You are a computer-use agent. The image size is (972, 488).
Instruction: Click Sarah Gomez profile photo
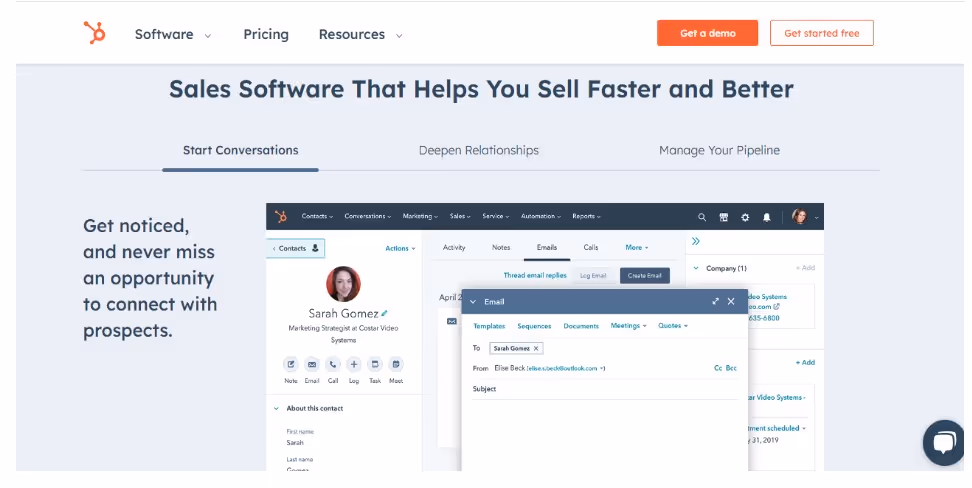pos(343,284)
